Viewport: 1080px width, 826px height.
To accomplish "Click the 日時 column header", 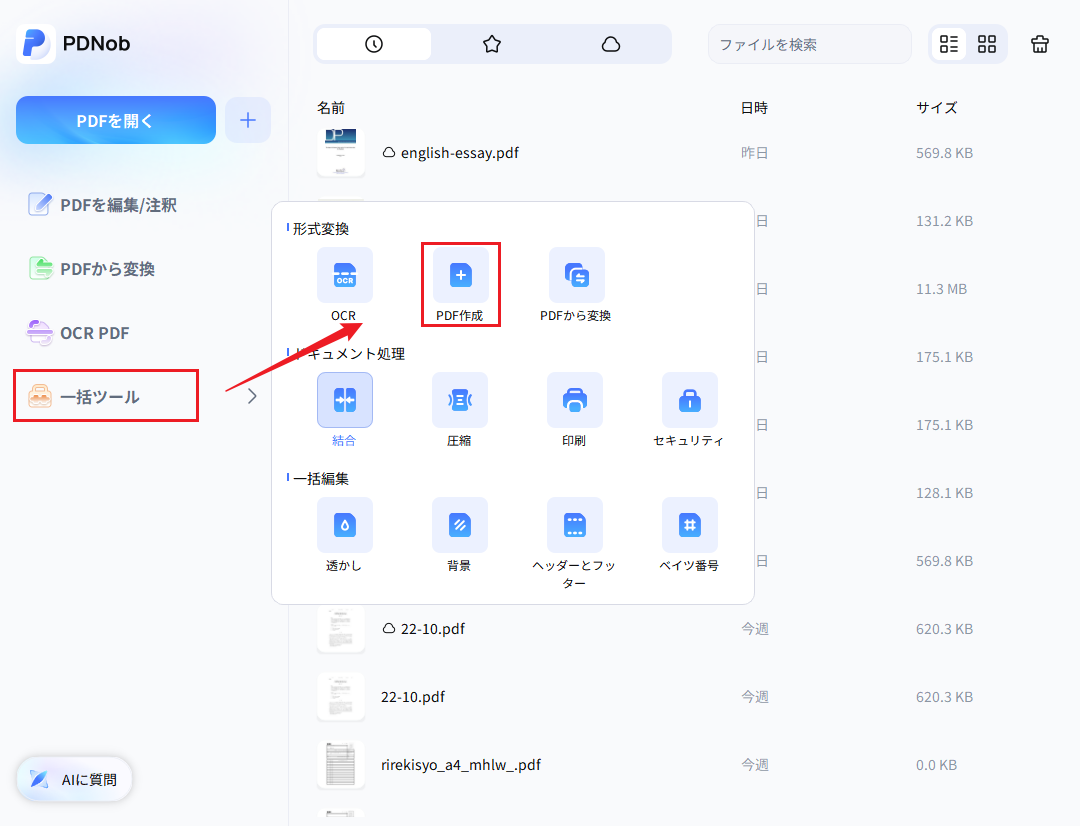I will coord(754,107).
